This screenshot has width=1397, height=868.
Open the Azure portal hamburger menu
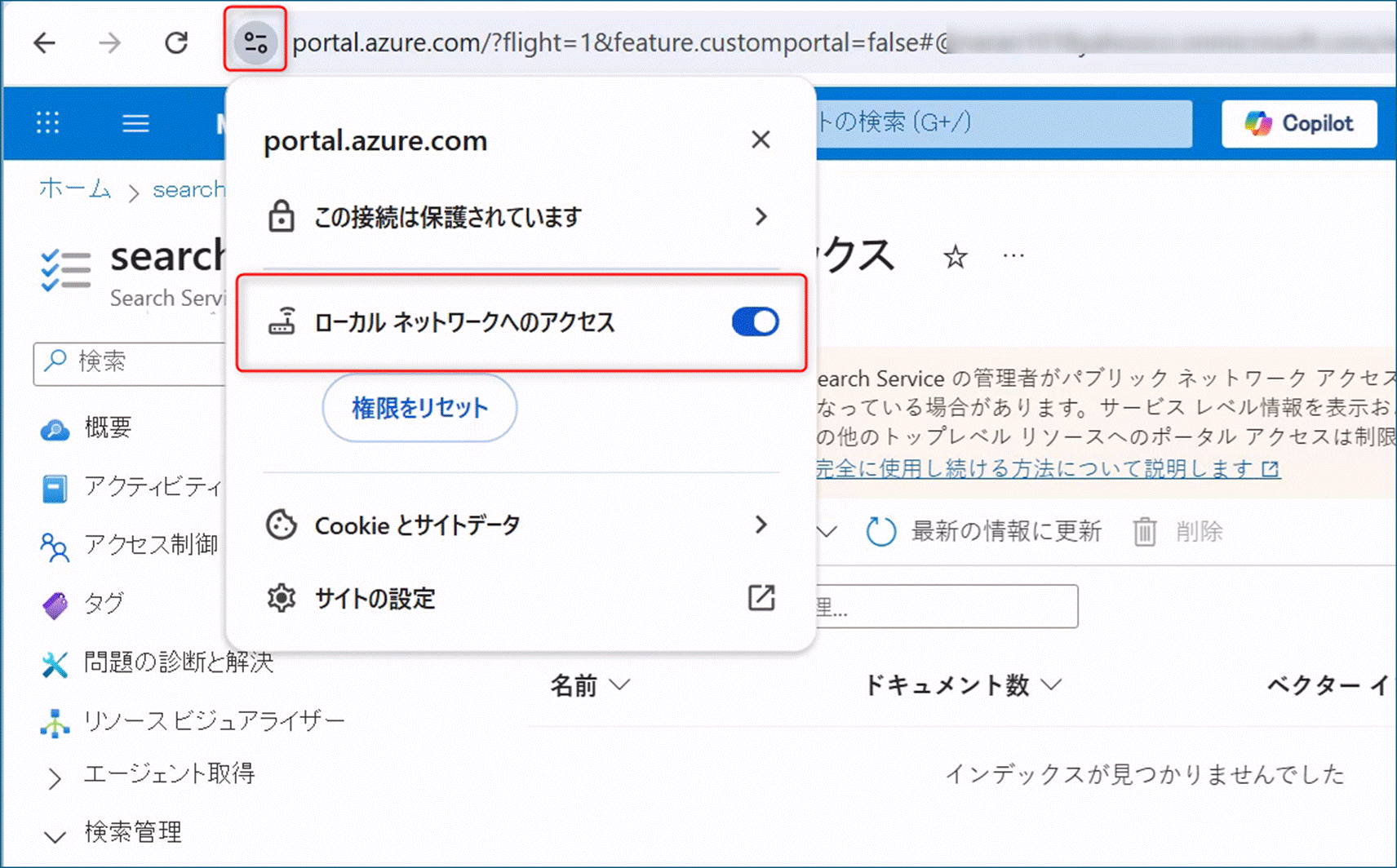pyautogui.click(x=135, y=123)
